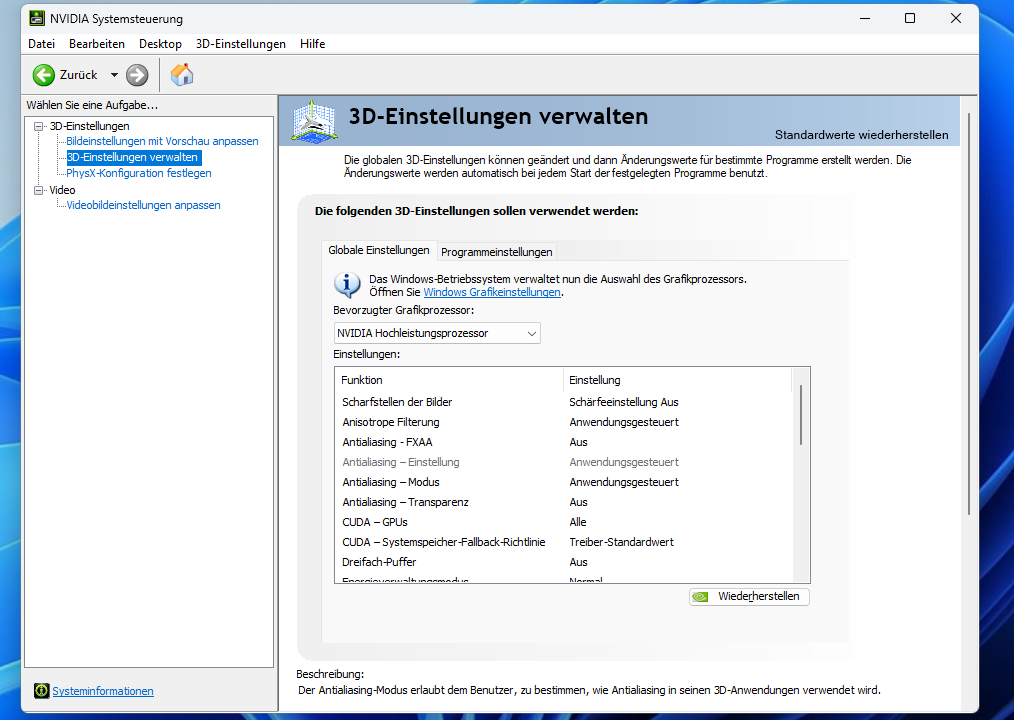Select the CUDA – Systemspeicher-Fallback-Richtlinie row

click(x=563, y=543)
